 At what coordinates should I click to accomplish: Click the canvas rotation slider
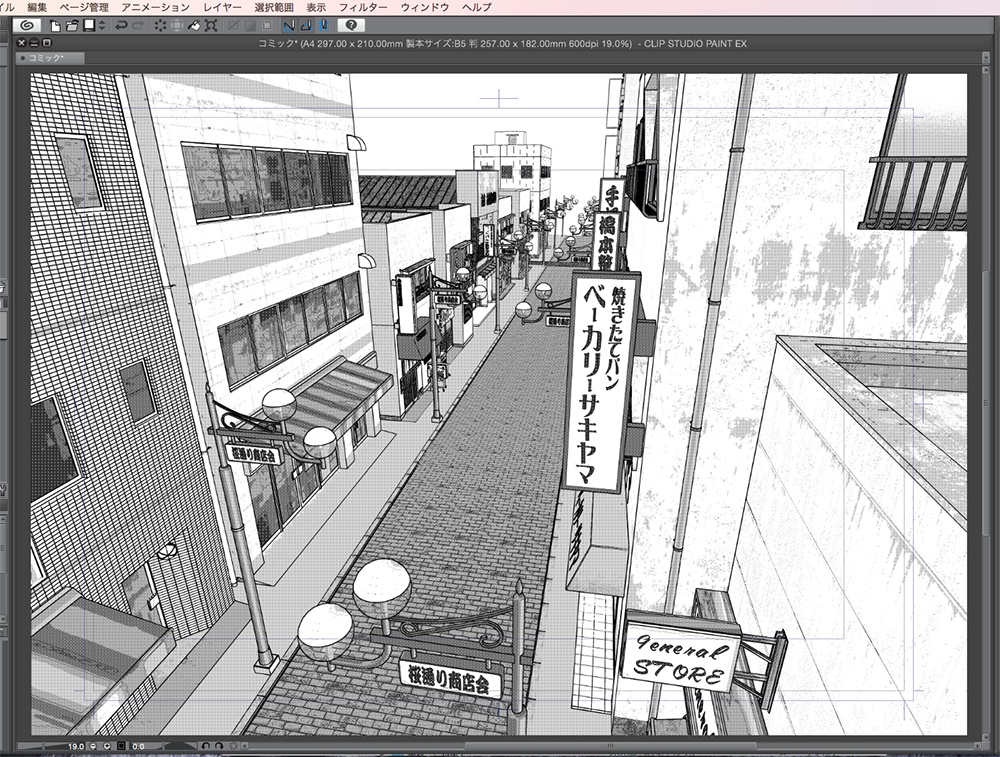[x=178, y=746]
